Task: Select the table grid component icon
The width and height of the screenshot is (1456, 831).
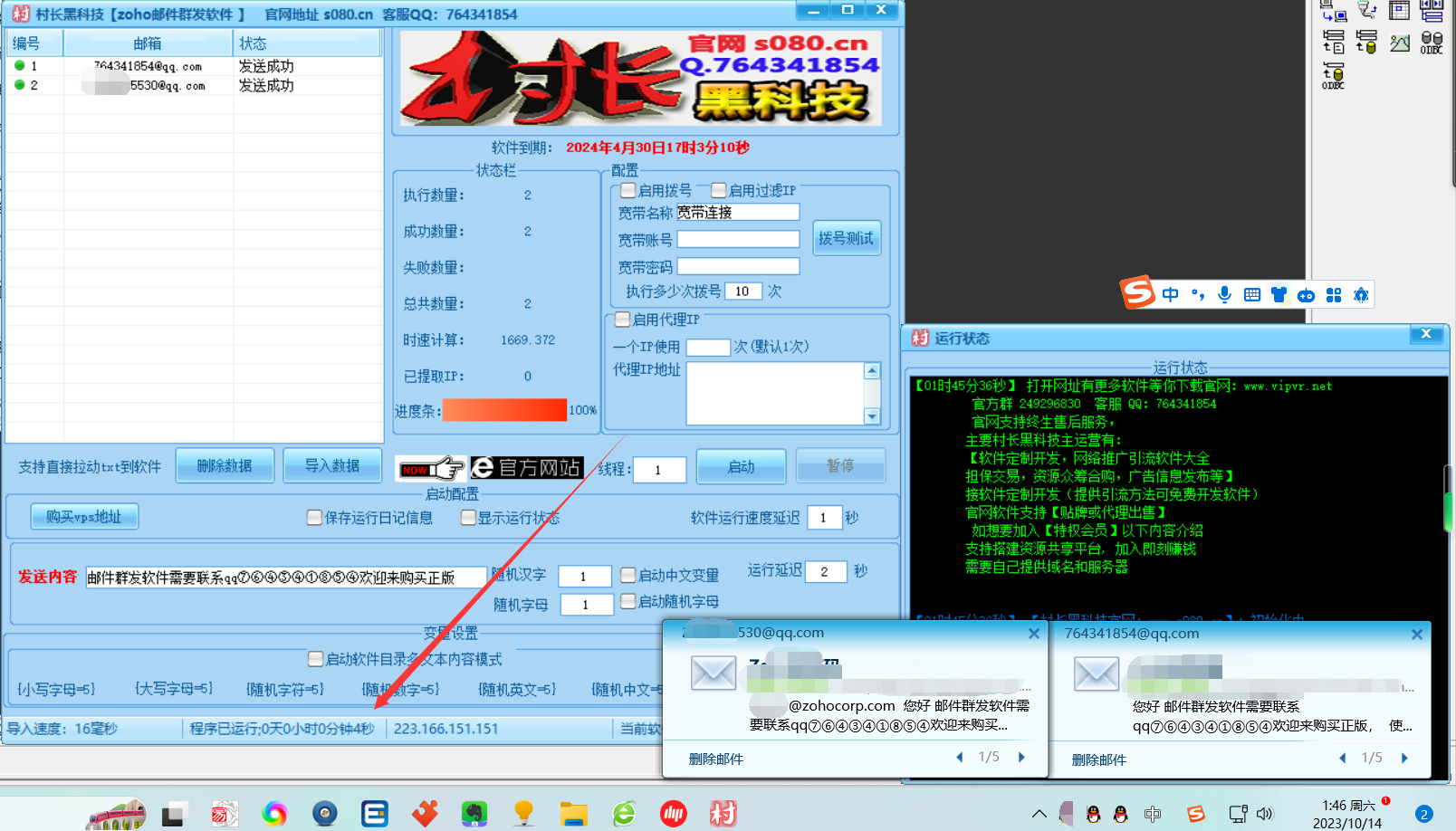Action: (1400, 10)
